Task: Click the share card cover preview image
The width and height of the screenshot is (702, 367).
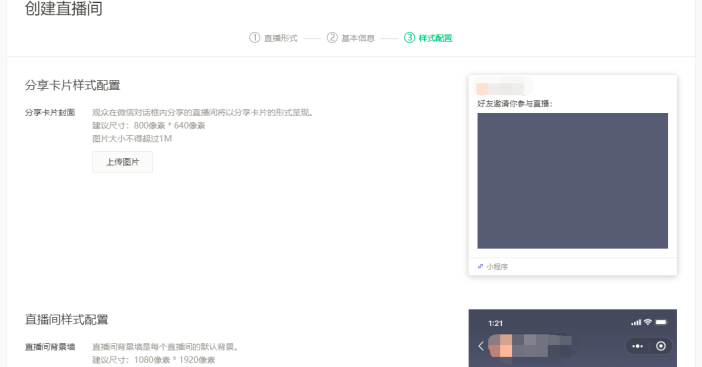Action: (x=572, y=181)
